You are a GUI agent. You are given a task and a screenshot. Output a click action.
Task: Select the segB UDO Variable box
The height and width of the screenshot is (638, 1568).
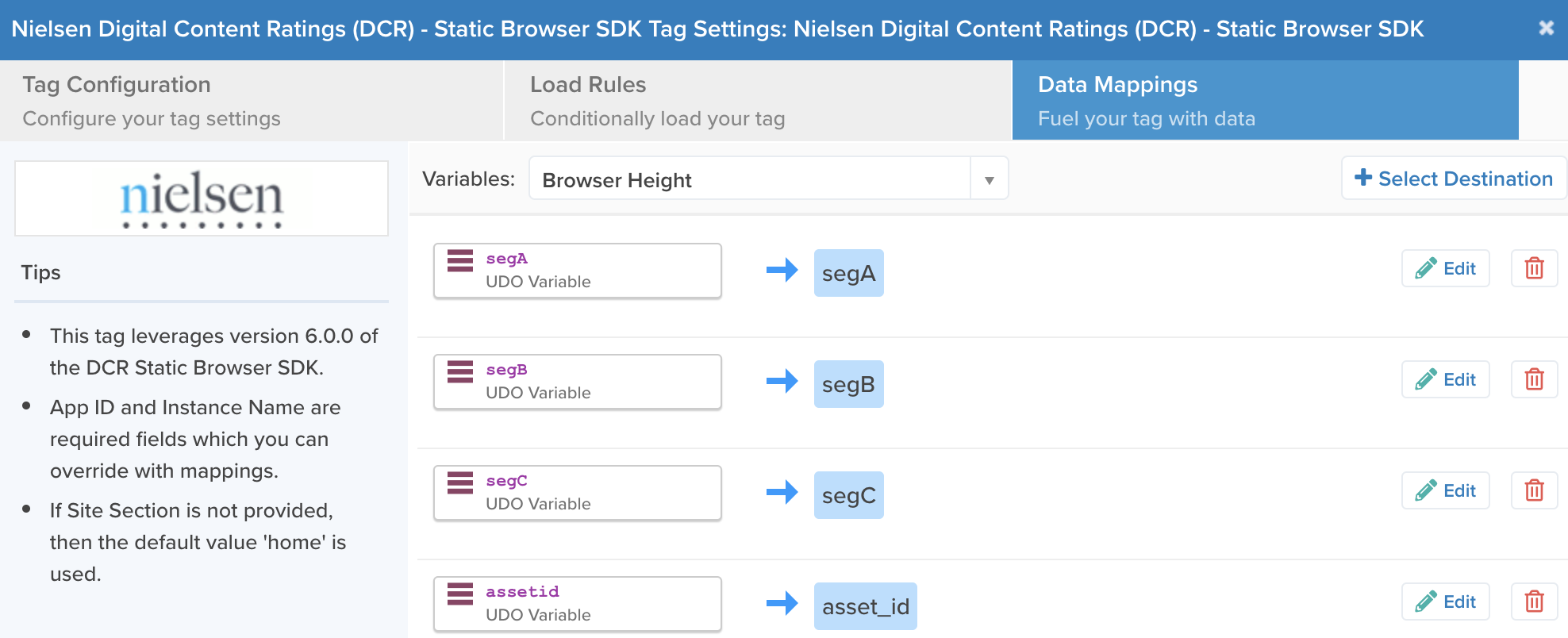point(578,382)
